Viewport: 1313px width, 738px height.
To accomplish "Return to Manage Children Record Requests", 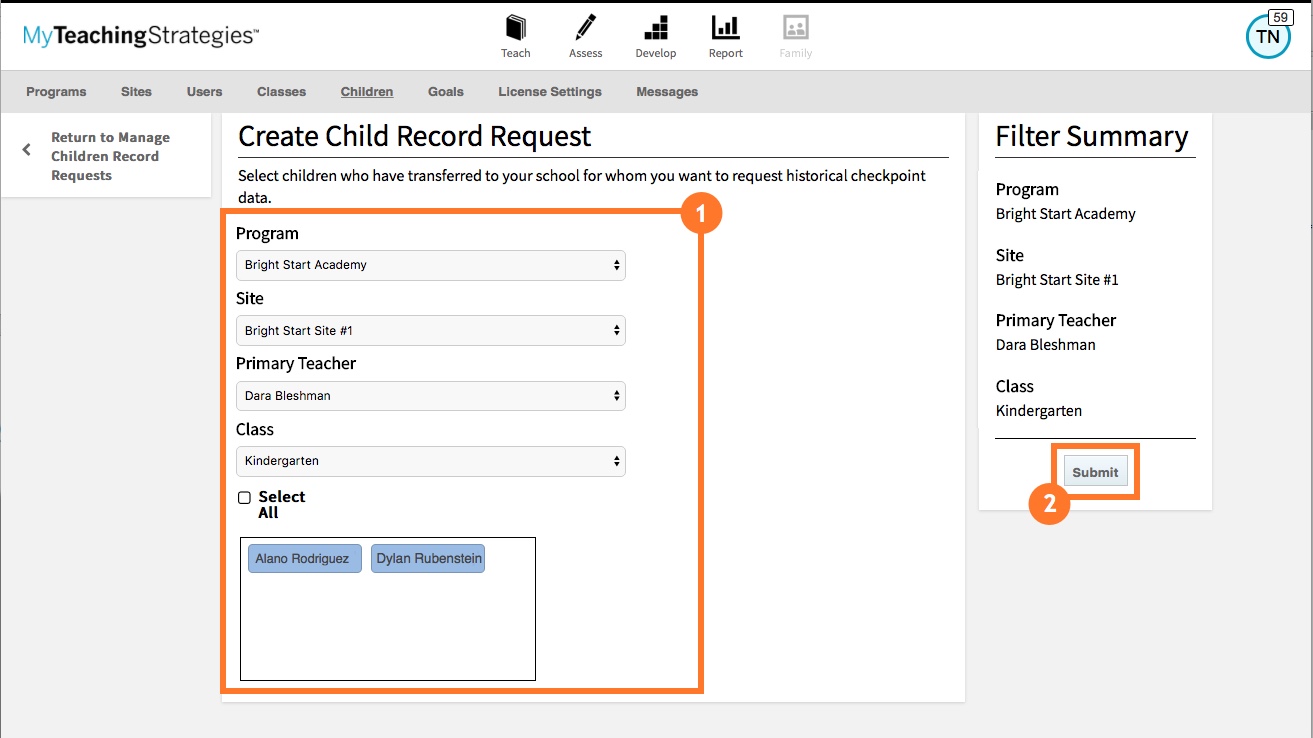I will coord(109,156).
